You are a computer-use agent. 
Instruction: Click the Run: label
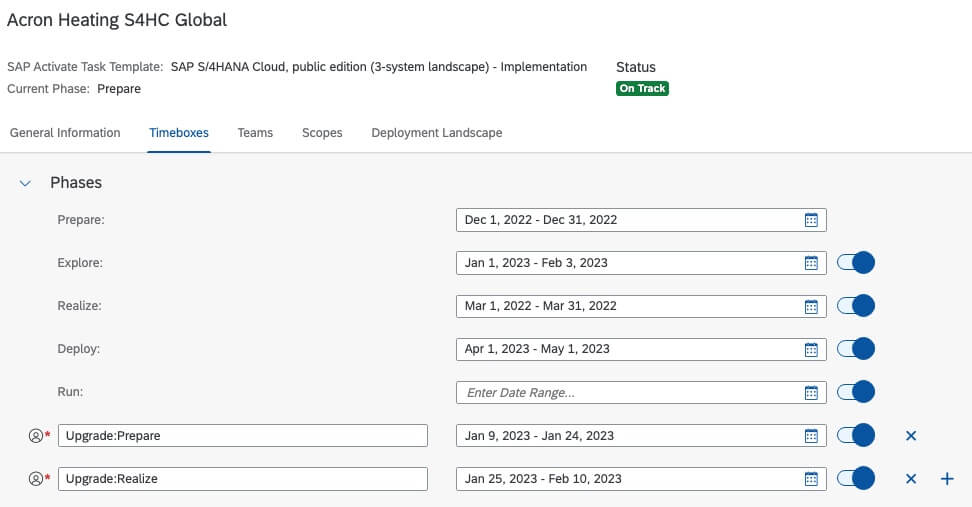point(70,392)
